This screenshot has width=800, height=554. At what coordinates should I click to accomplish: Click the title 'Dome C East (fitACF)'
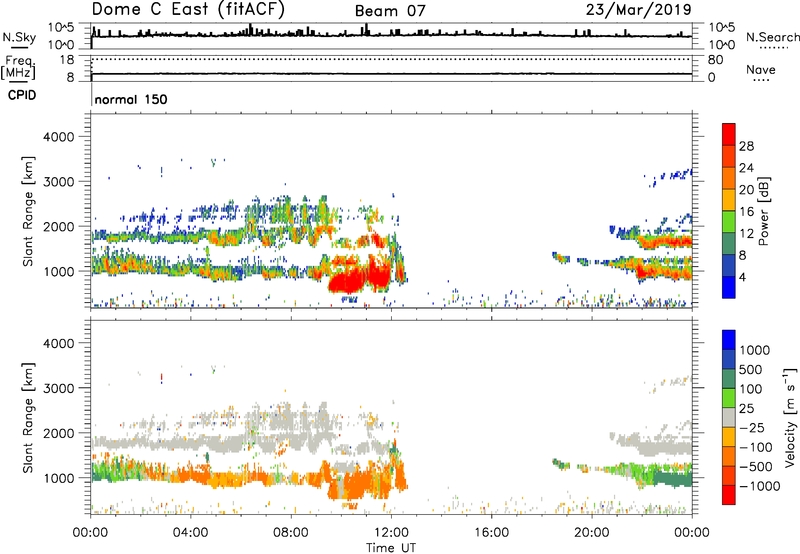point(188,10)
